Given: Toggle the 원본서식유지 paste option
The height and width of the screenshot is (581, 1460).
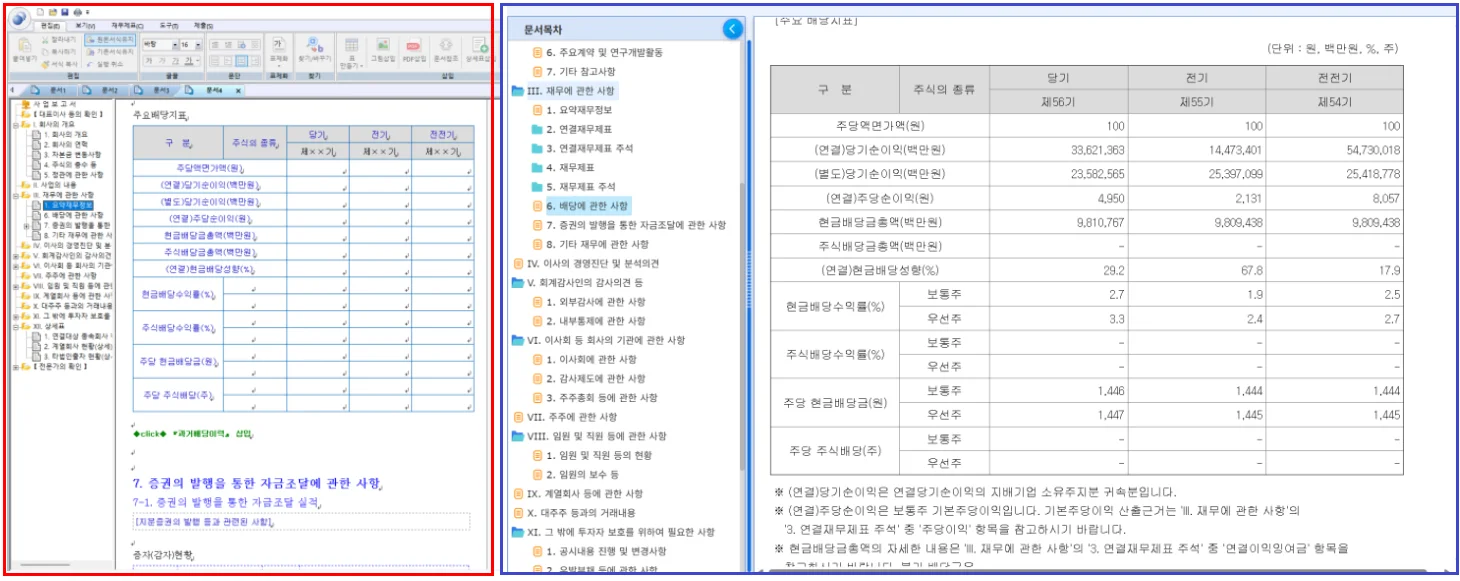Looking at the screenshot, I should 110,40.
